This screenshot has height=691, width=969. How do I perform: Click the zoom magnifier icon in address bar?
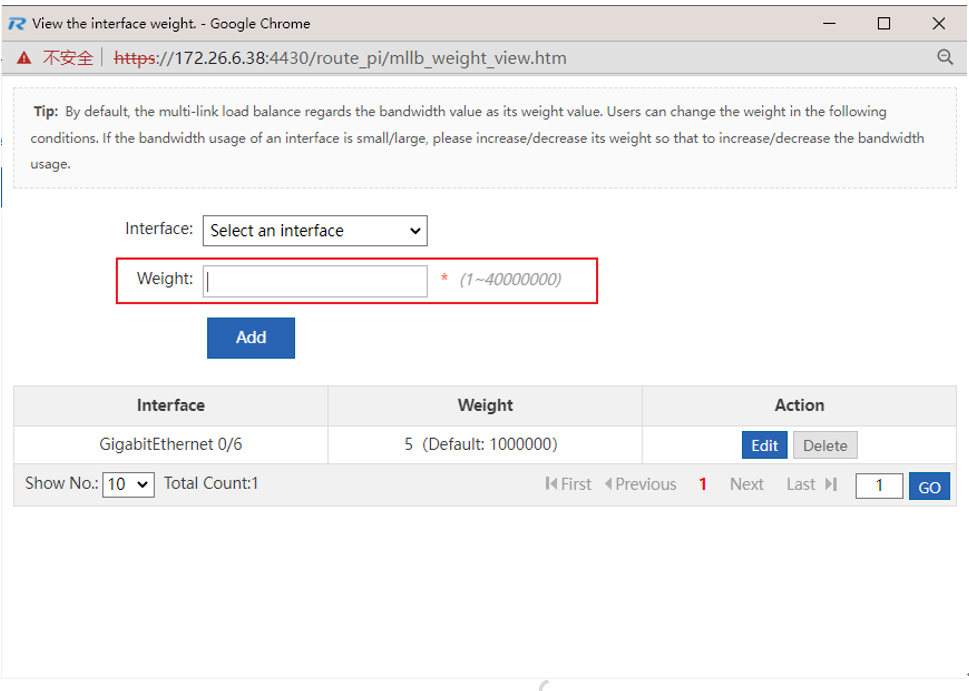[x=944, y=58]
